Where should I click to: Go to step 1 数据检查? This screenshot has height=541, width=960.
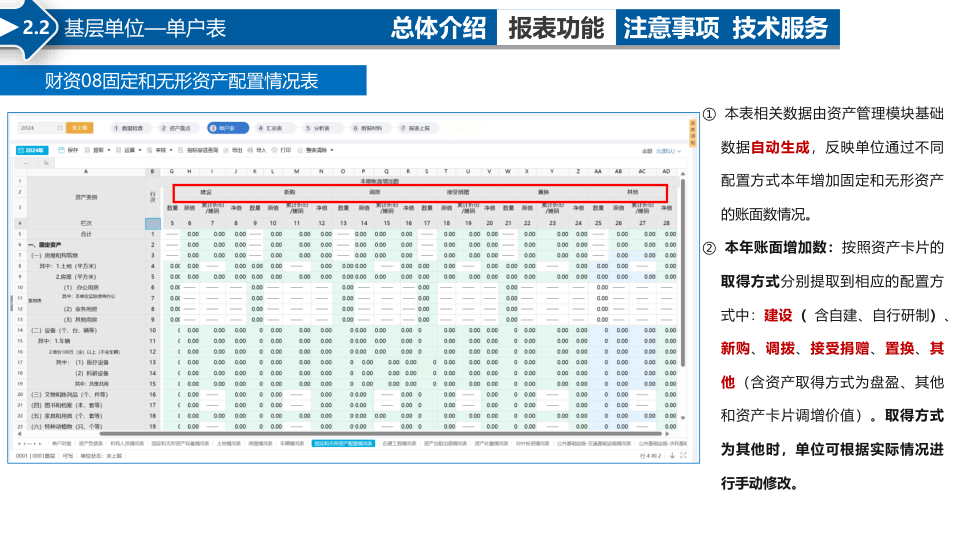point(128,128)
